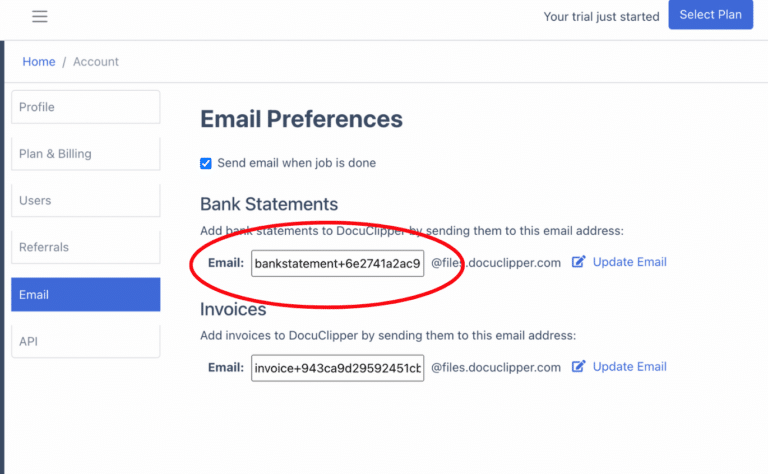The width and height of the screenshot is (768, 474).
Task: Open the Users account section
Action: click(x=85, y=200)
